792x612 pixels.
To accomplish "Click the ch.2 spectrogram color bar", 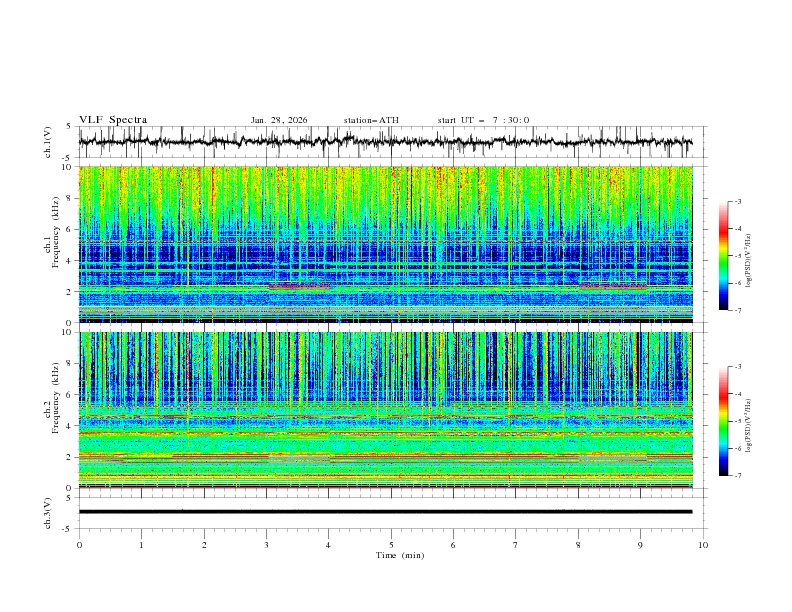I will (724, 421).
